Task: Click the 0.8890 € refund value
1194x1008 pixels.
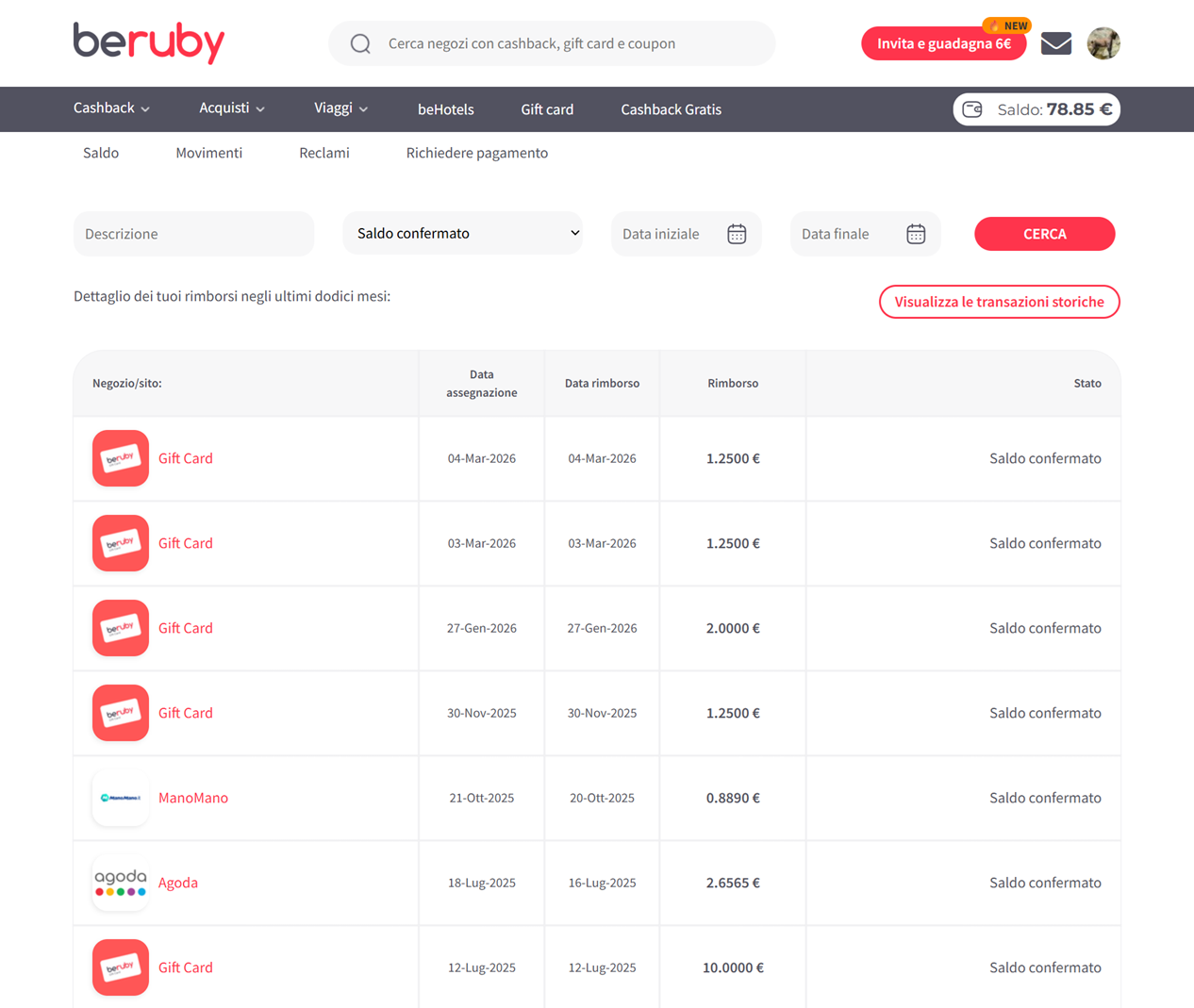Action: [x=733, y=798]
